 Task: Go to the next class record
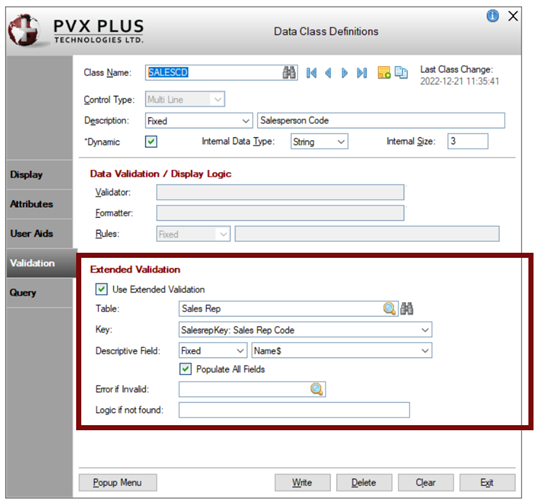[344, 73]
